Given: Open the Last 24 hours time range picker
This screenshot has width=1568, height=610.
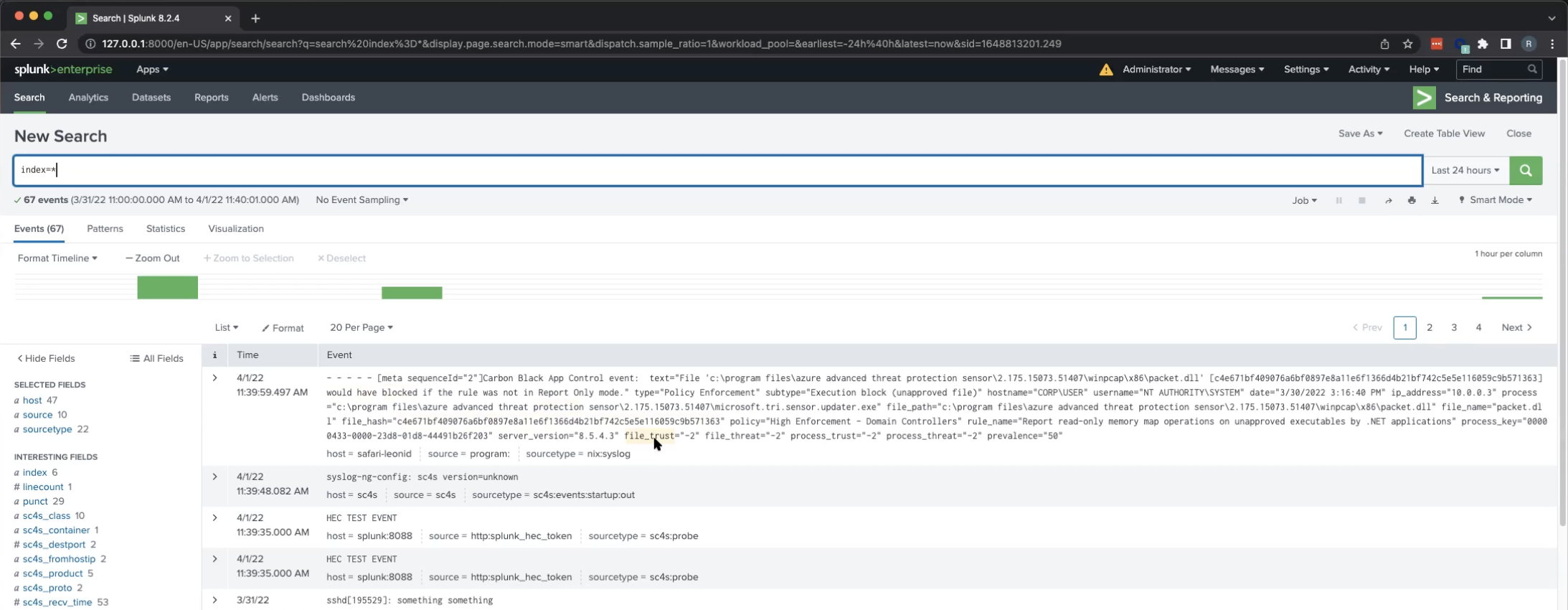Looking at the screenshot, I should [x=1465, y=171].
